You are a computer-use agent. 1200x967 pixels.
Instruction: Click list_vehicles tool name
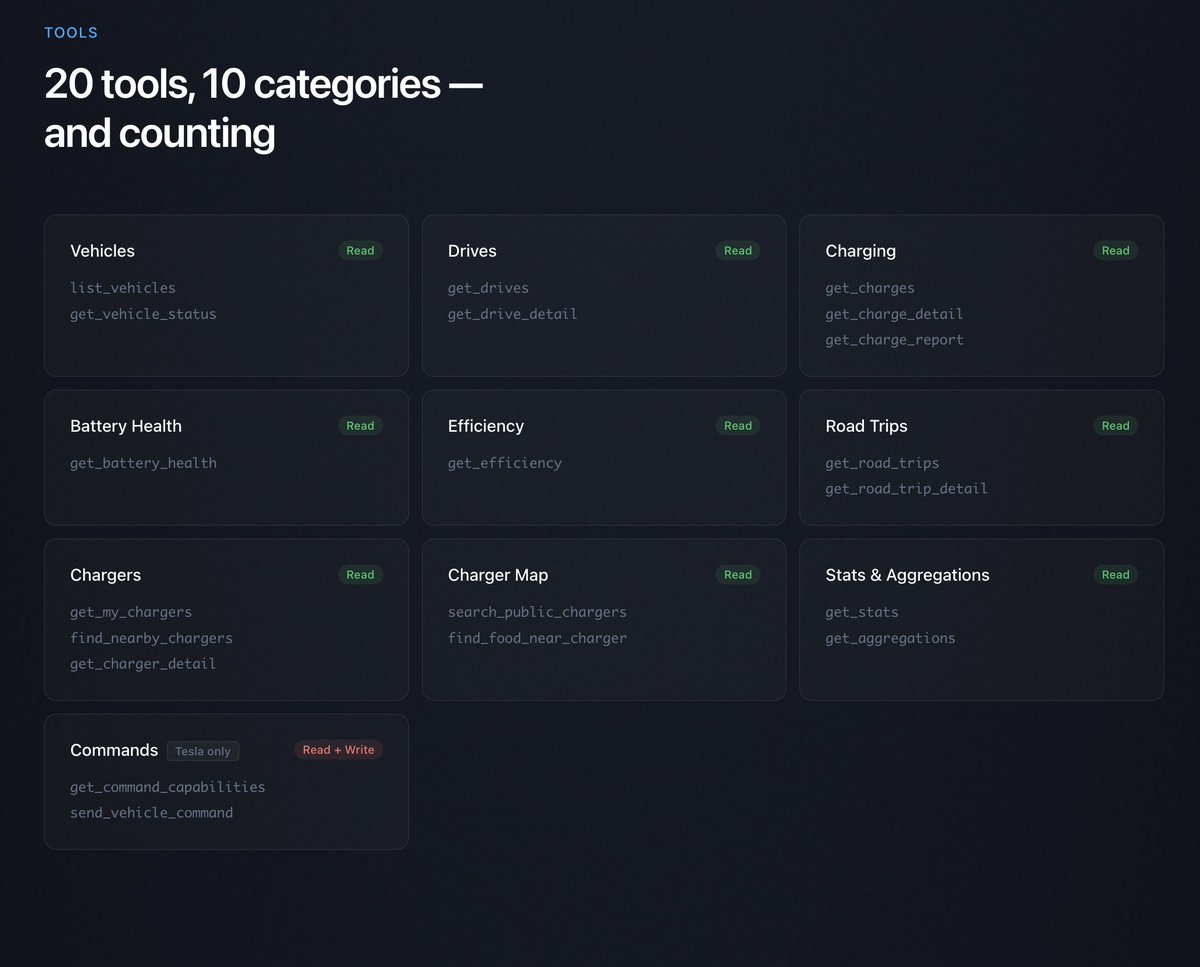click(x=123, y=288)
